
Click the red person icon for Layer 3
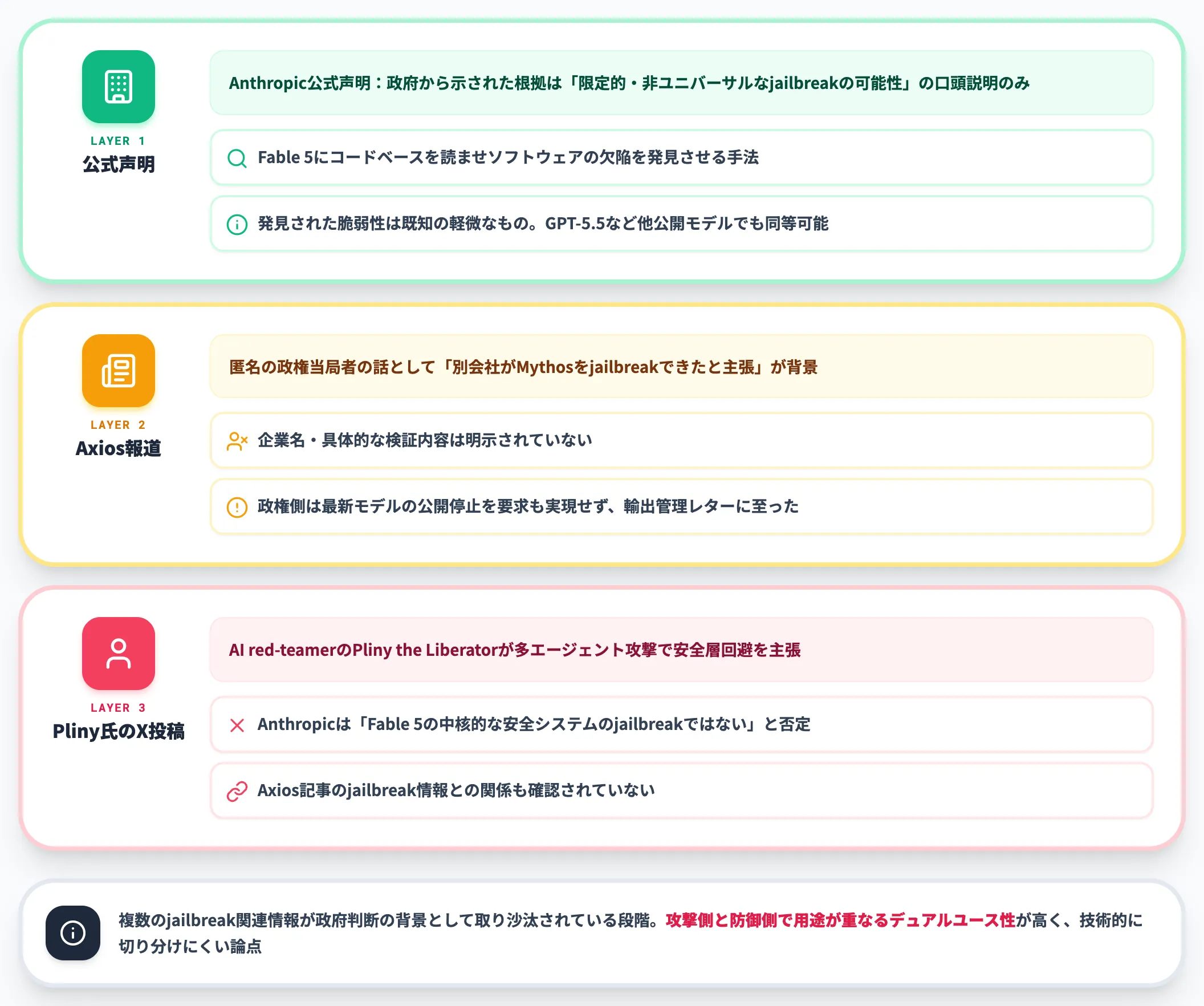119,653
